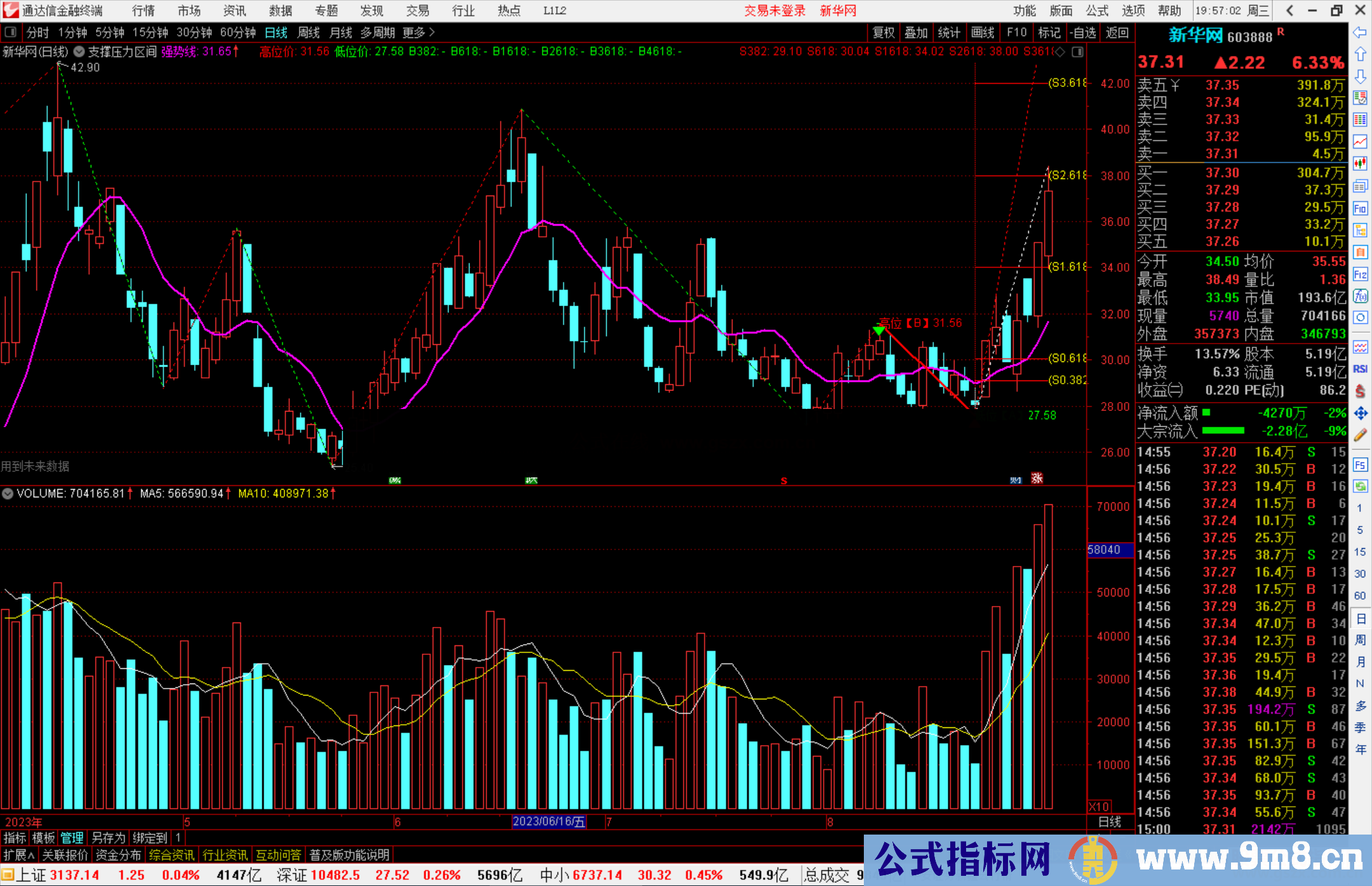Click the 返回 button

[1117, 32]
